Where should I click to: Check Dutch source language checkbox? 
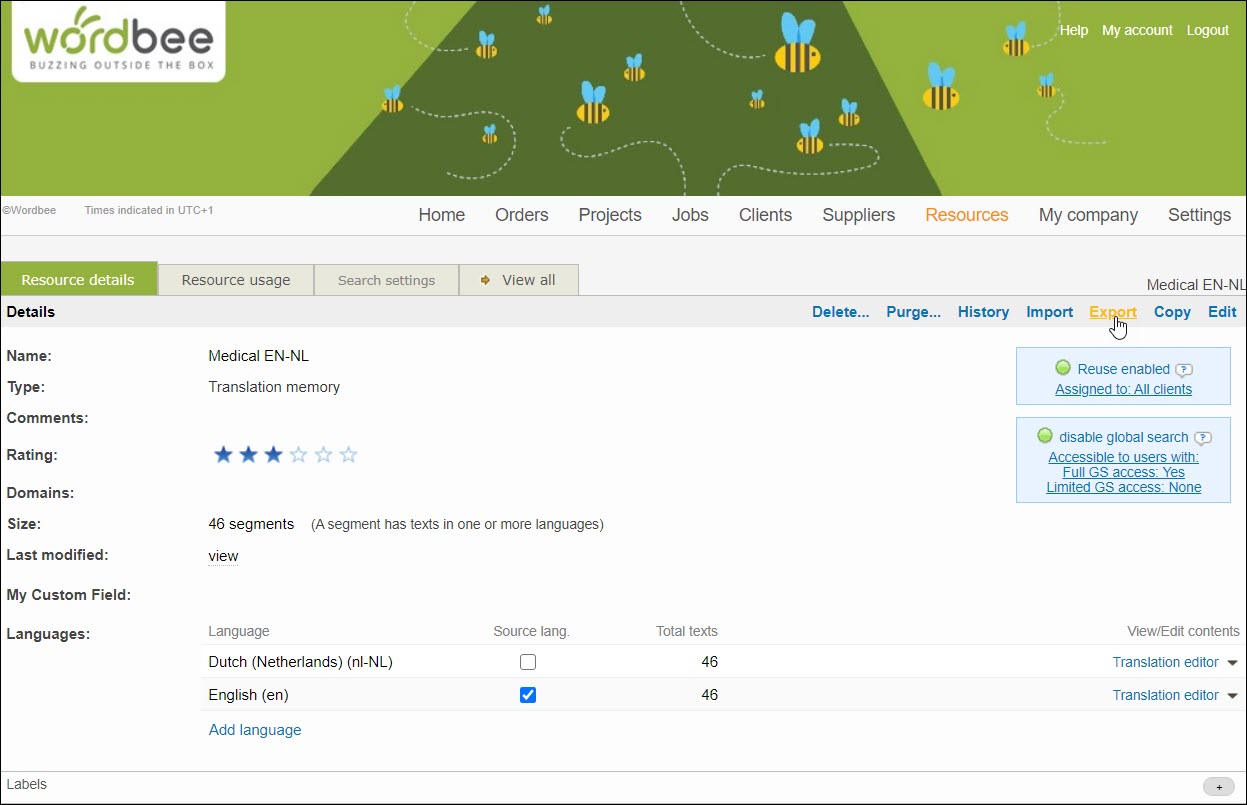pyautogui.click(x=528, y=662)
